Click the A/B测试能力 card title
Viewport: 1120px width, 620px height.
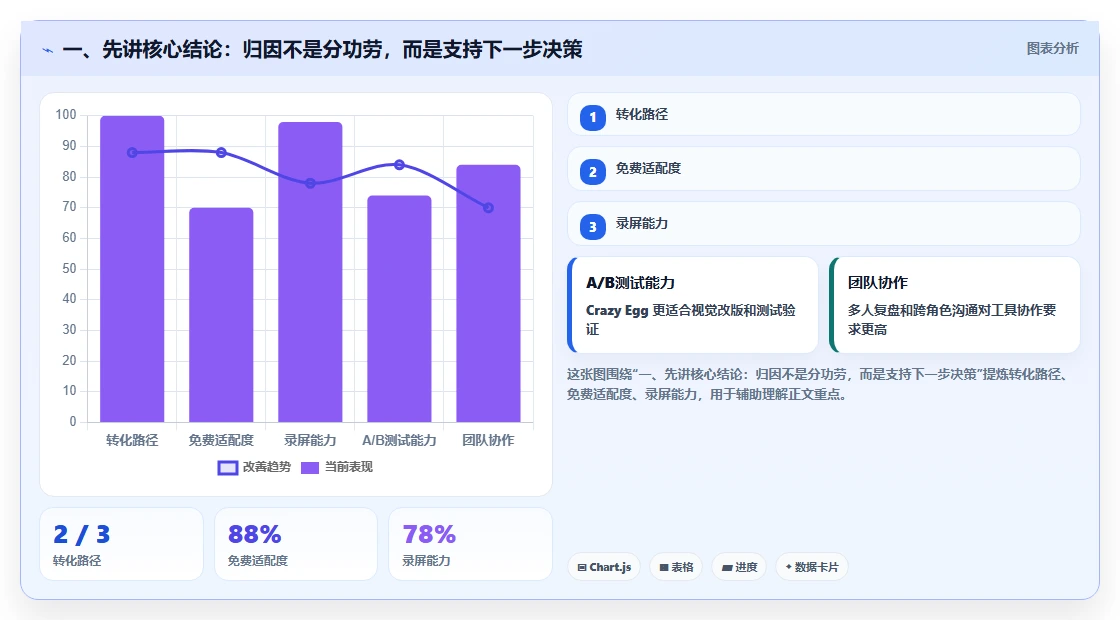coord(630,283)
